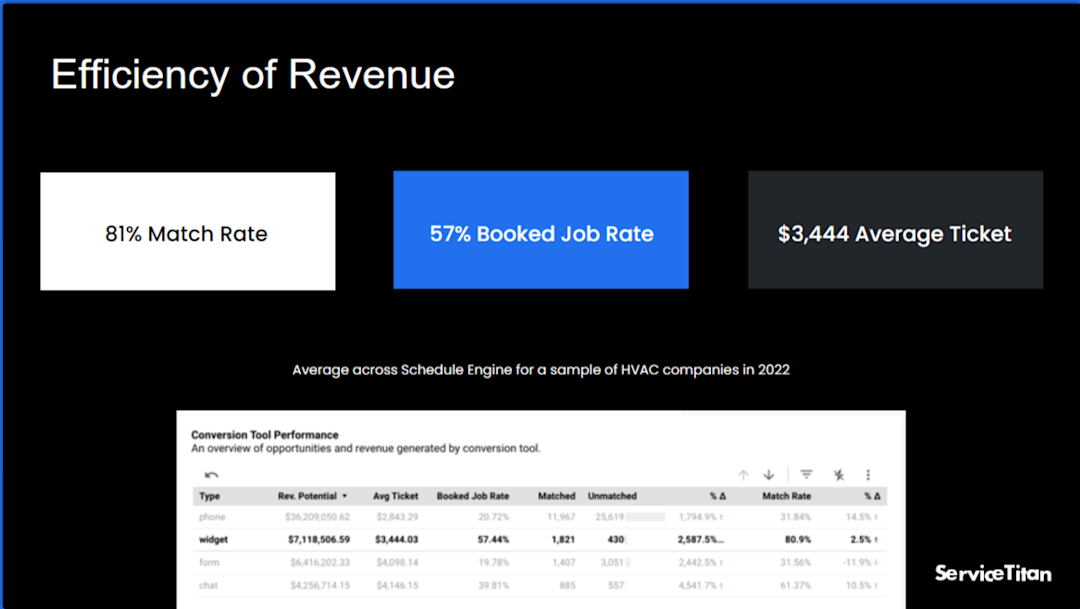Screen dimensions: 1080x609
Task: Click the 57.44% booked job rate value
Action: (x=493, y=539)
